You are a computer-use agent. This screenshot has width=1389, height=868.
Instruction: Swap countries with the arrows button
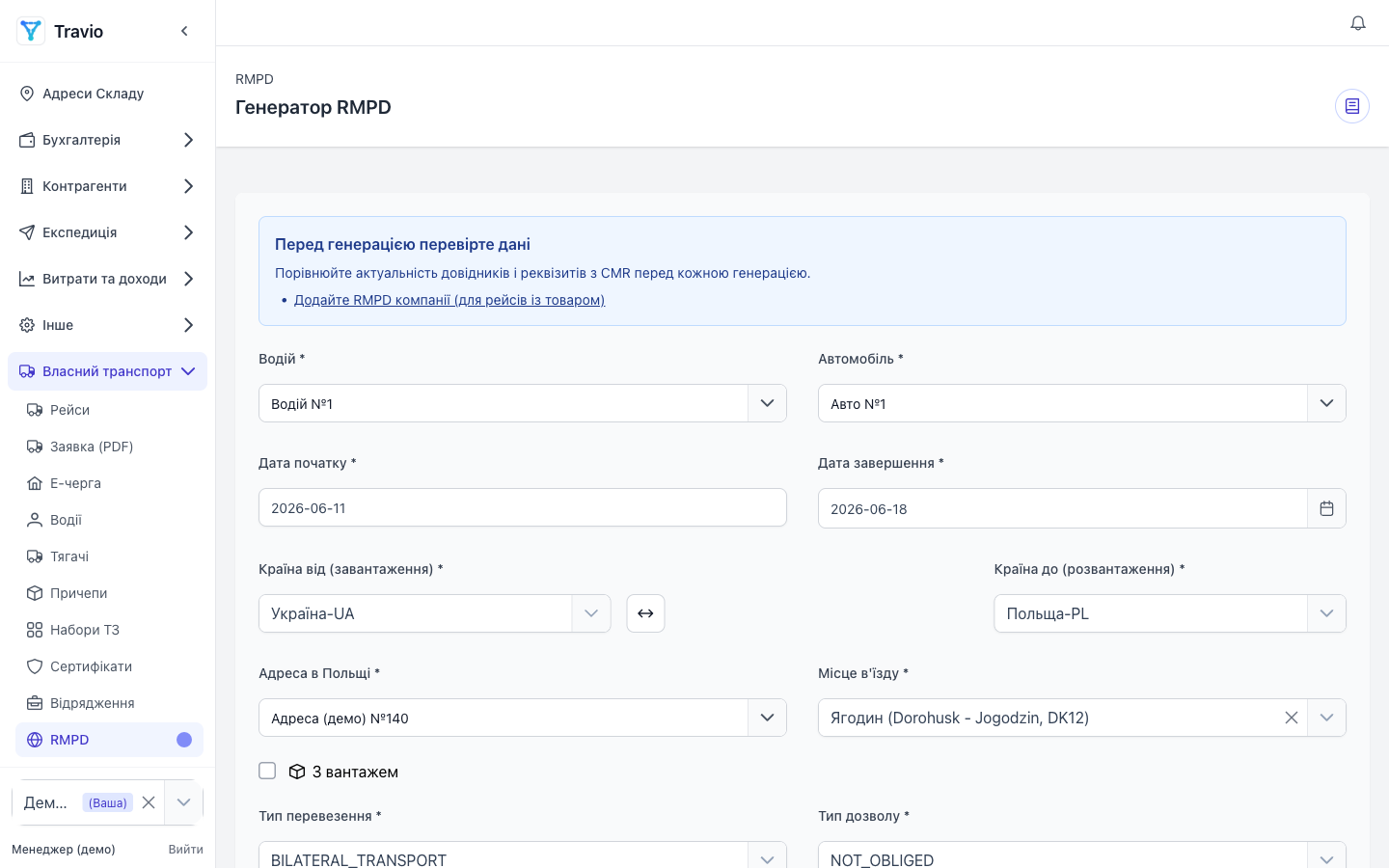click(645, 613)
